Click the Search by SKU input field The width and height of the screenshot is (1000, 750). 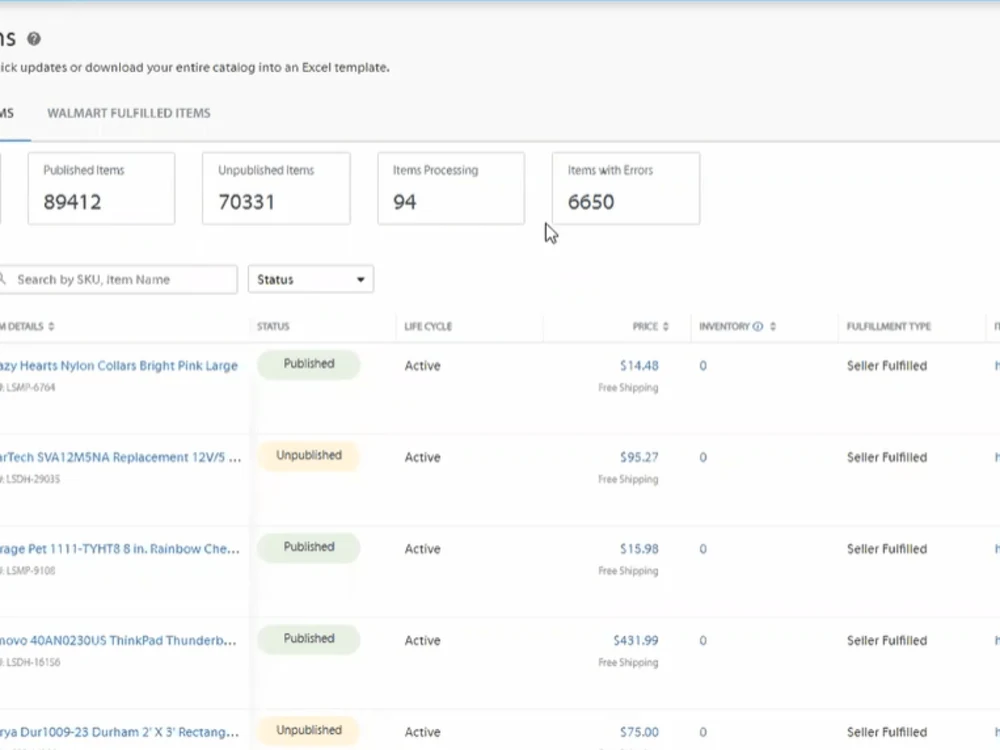coord(120,279)
